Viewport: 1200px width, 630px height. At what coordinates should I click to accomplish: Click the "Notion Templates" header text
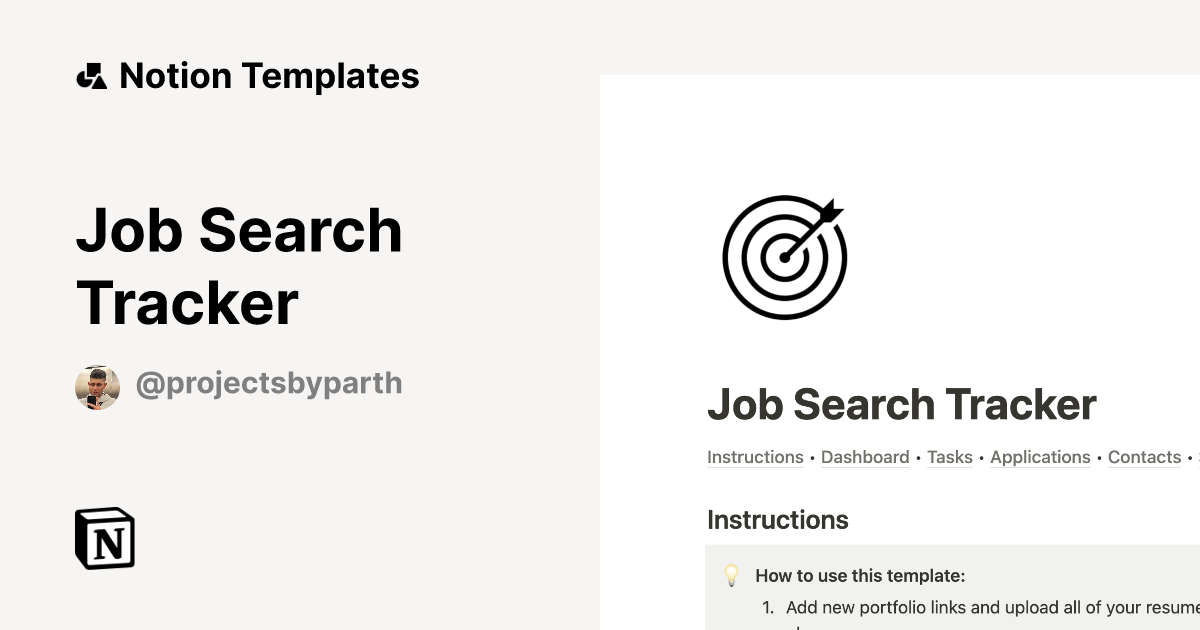(269, 76)
